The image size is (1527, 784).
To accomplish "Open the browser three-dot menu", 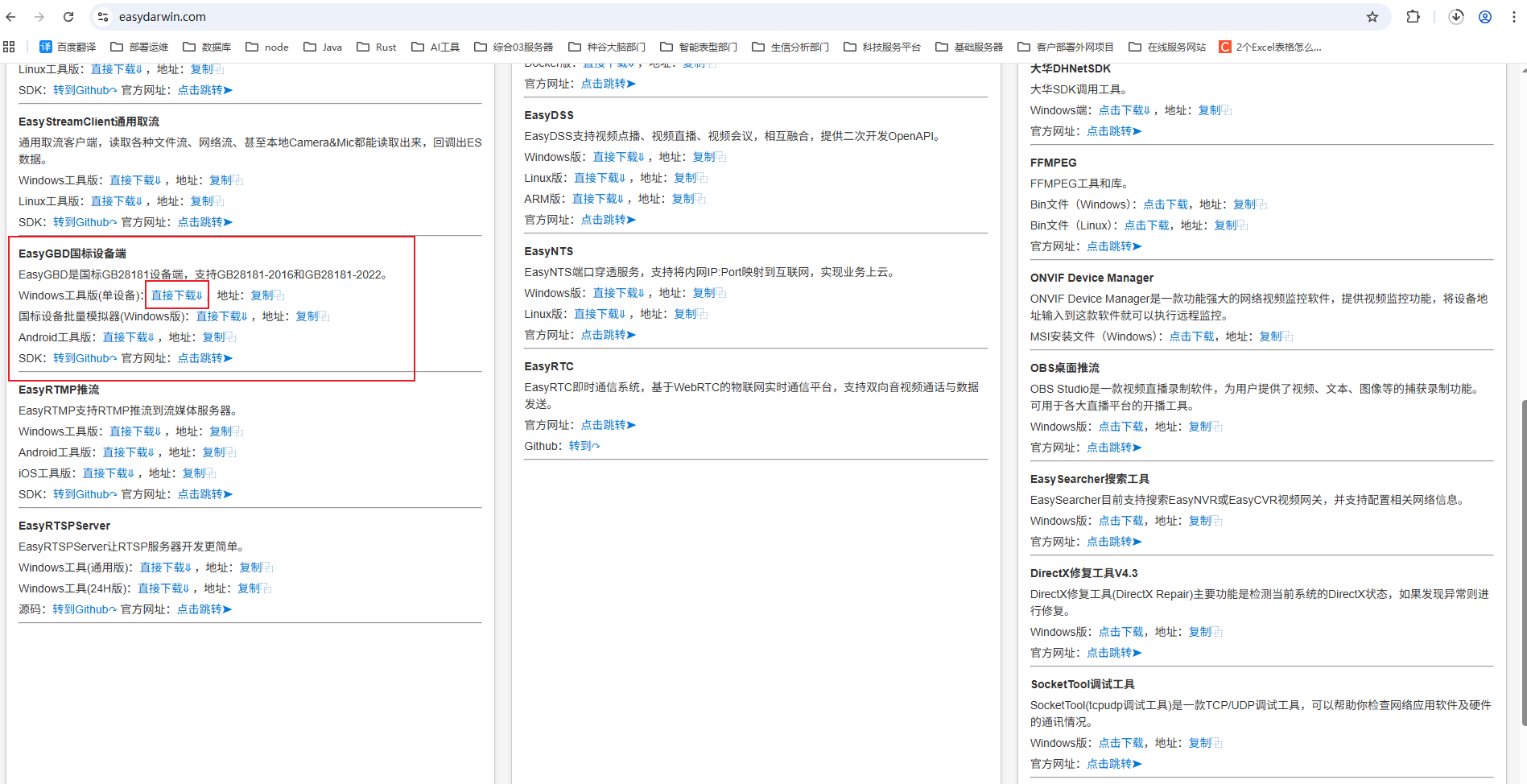I will 1513,17.
